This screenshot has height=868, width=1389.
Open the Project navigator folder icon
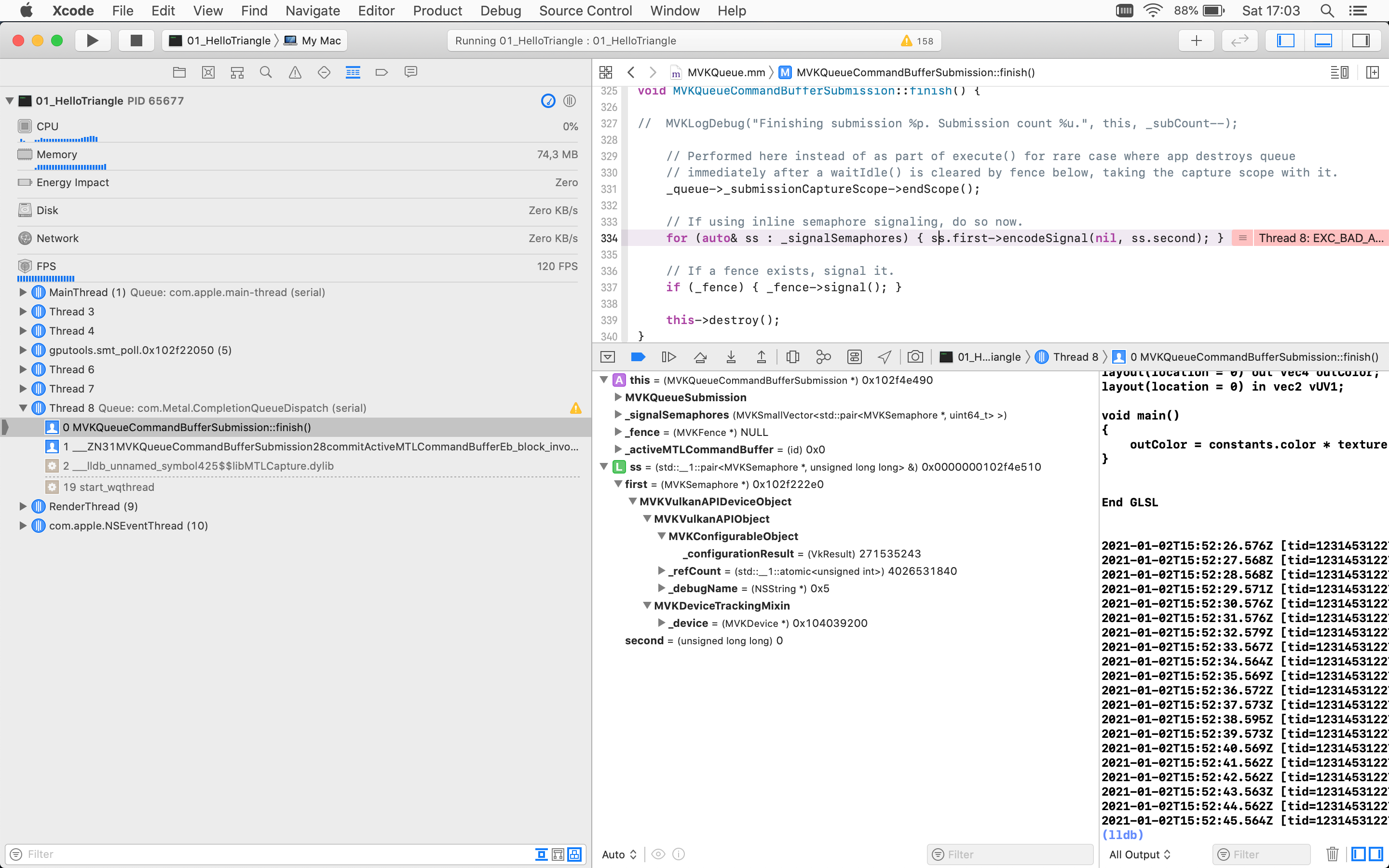[179, 72]
